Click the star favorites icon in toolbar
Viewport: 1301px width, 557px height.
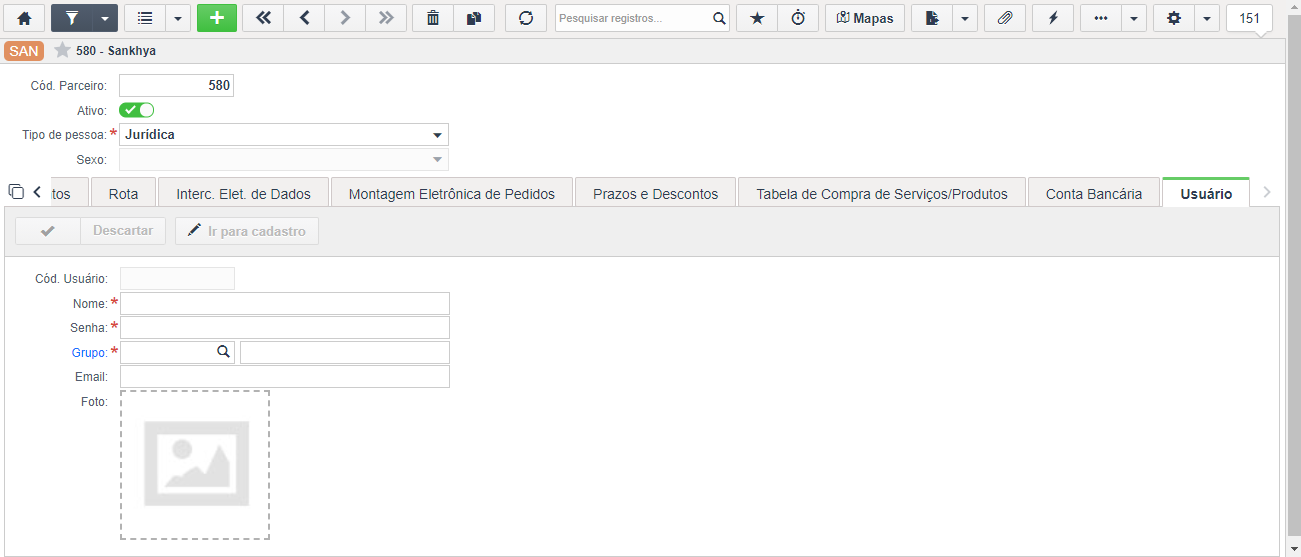pyautogui.click(x=757, y=18)
